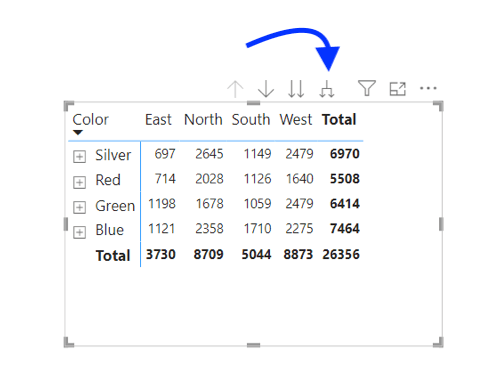Screen dimensions: 502x373
Task: Click Red South value 1126
Action: pos(257,179)
